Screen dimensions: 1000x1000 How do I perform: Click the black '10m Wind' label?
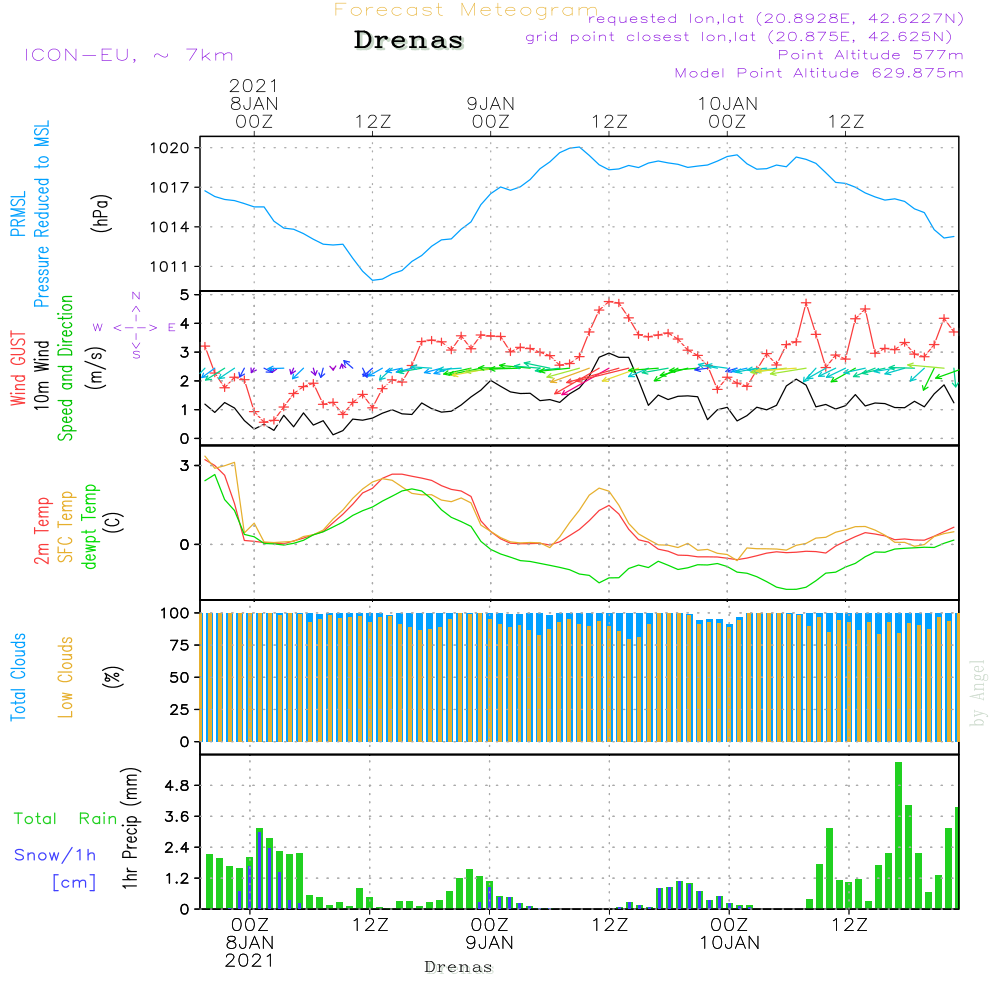[41, 375]
